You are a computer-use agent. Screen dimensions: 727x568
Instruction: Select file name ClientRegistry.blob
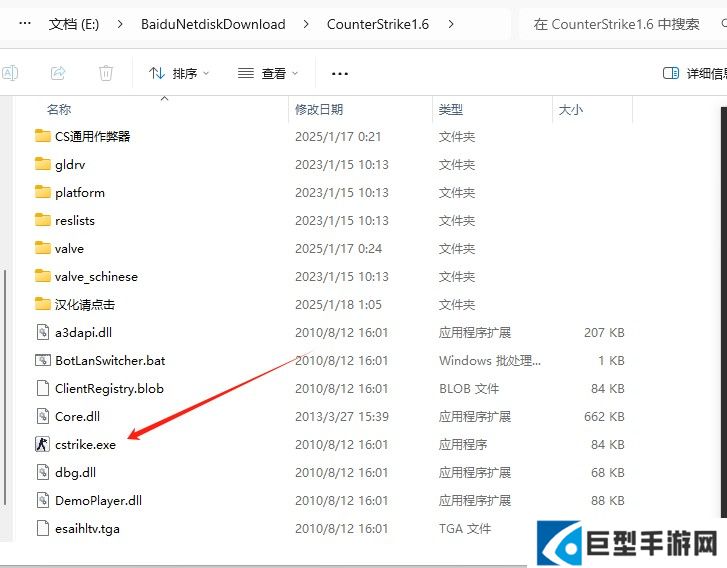[109, 389]
